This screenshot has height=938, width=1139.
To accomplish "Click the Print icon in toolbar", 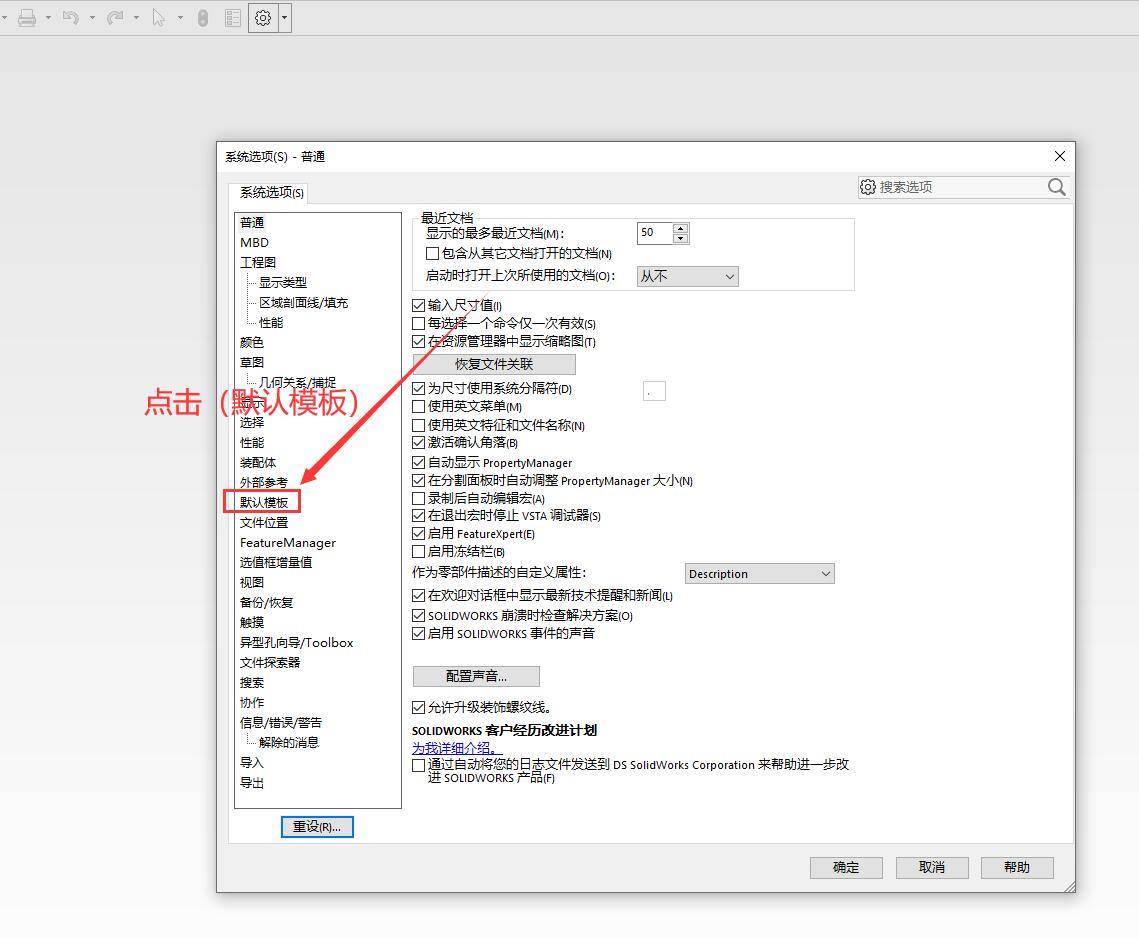I will pos(27,18).
